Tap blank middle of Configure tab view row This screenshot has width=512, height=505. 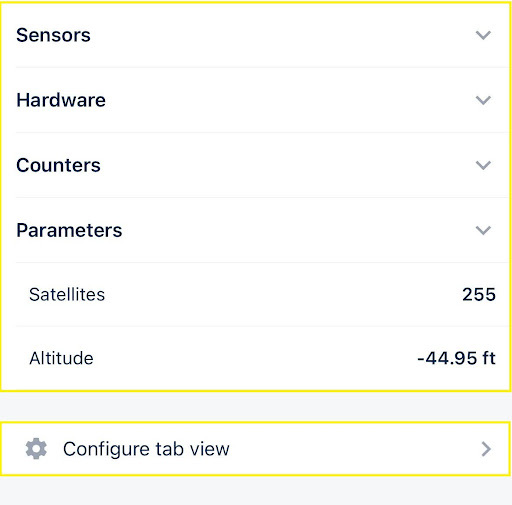coord(350,449)
